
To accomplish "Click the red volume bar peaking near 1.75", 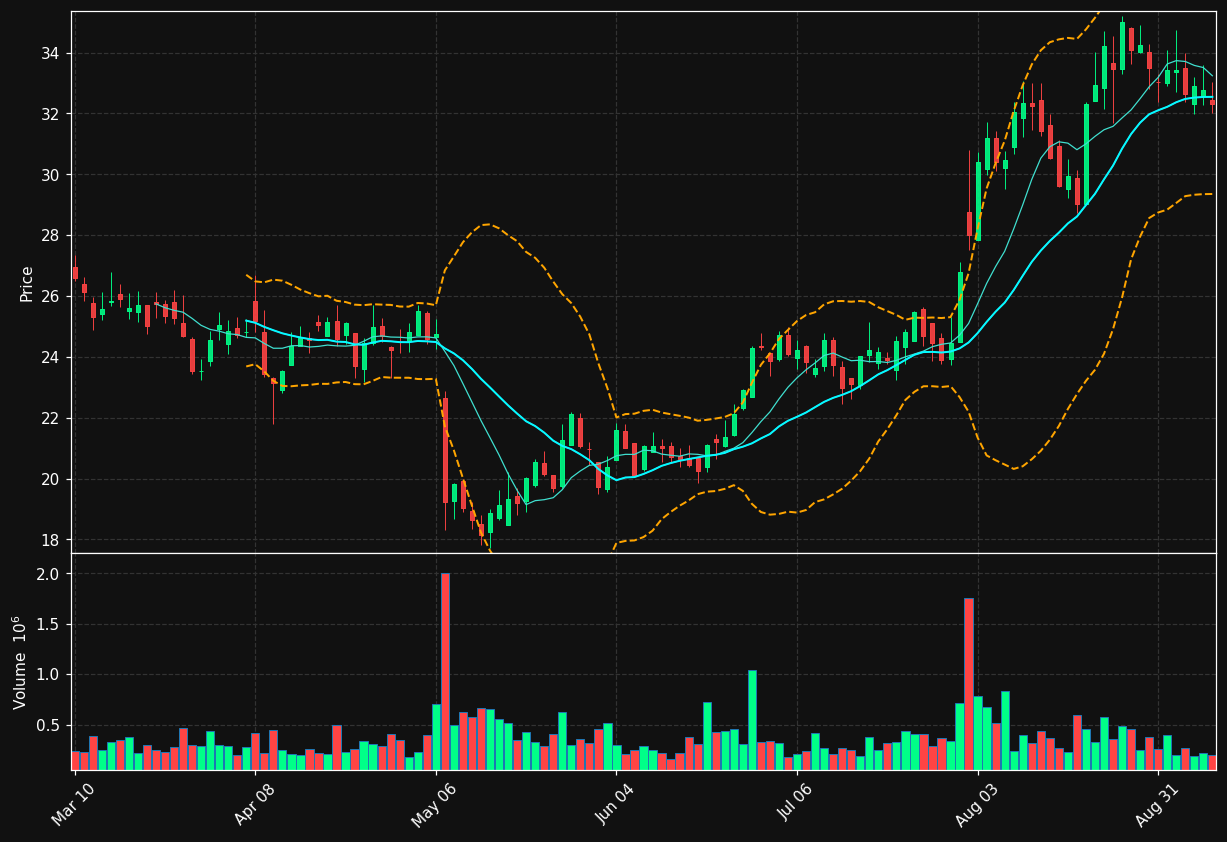I will click(969, 684).
